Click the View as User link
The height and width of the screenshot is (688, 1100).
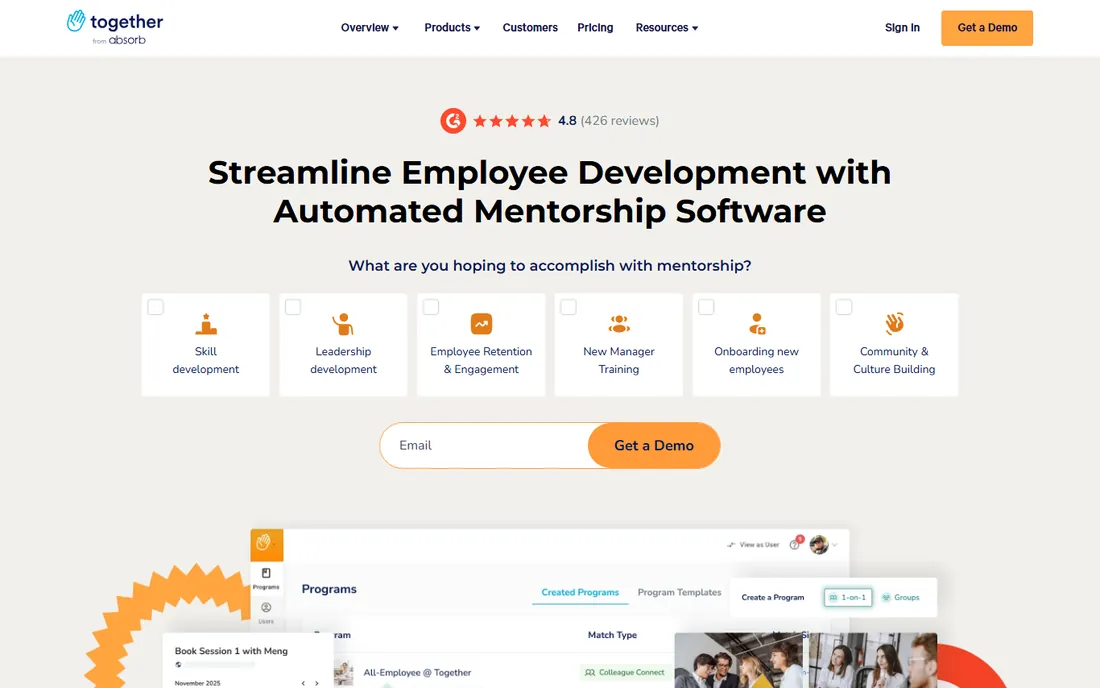tap(753, 545)
